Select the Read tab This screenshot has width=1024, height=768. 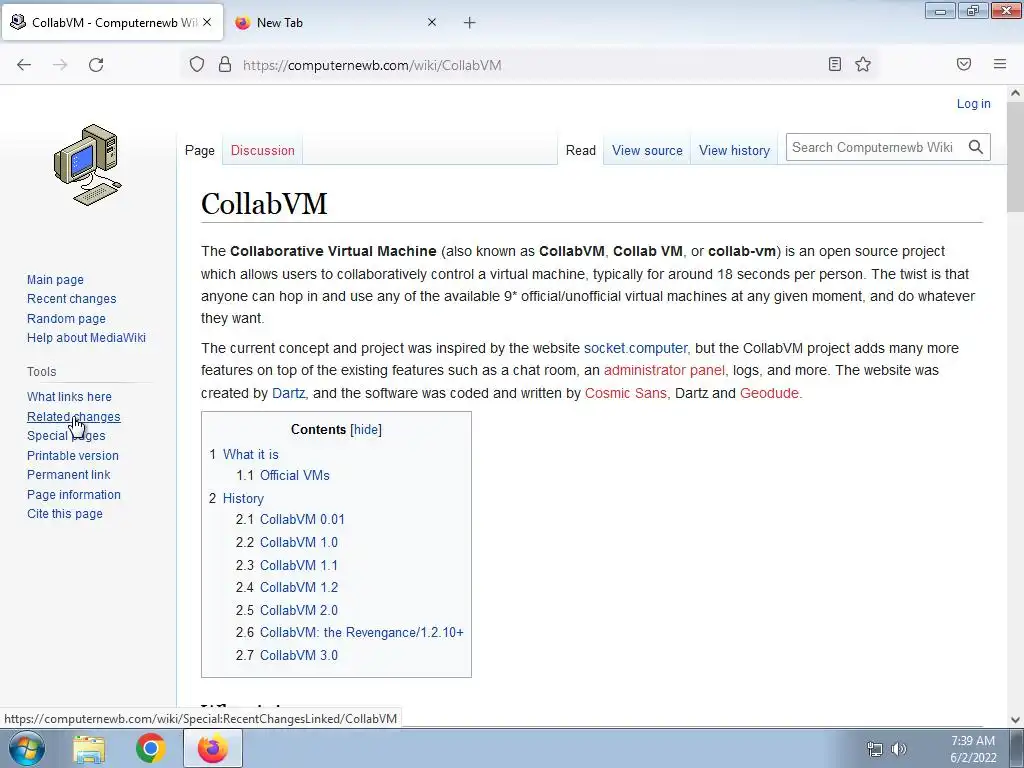pos(581,150)
